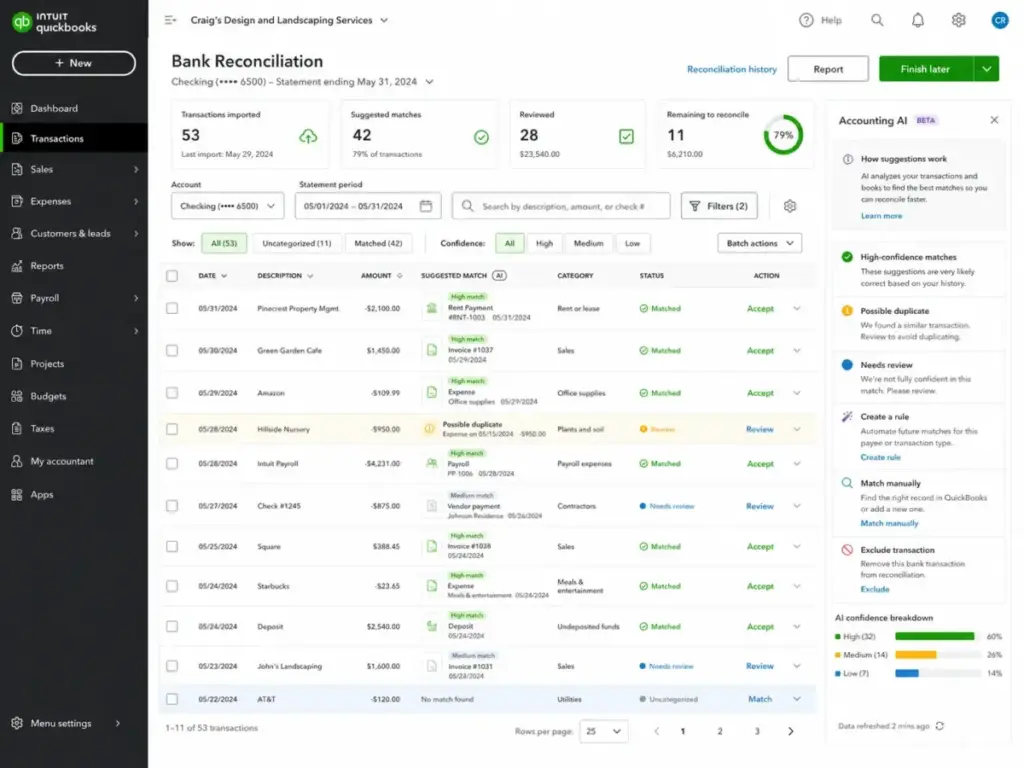The image size is (1024, 768).
Task: Open Batch actions dropdown
Action: [760, 243]
